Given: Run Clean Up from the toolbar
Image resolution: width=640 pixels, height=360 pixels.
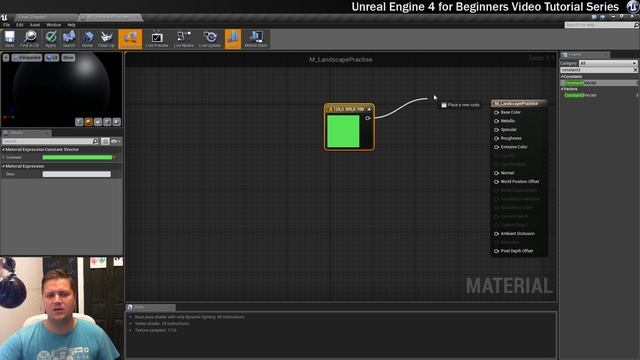Looking at the screenshot, I should pyautogui.click(x=106, y=39).
